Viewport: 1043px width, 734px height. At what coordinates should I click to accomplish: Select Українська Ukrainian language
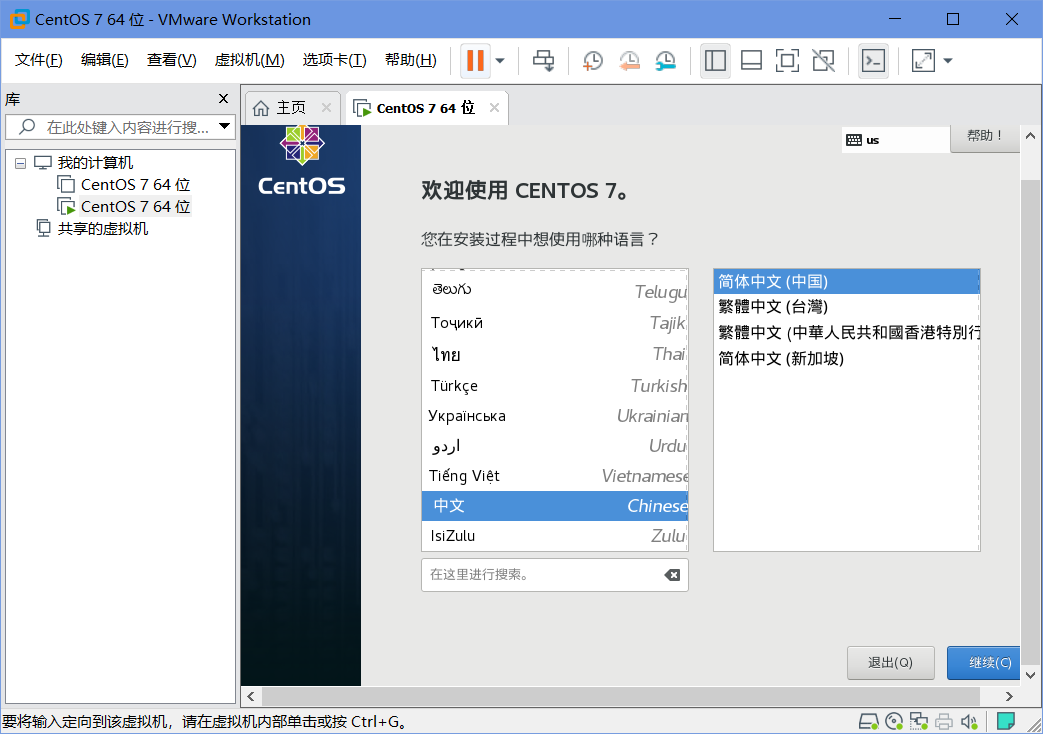(555, 416)
